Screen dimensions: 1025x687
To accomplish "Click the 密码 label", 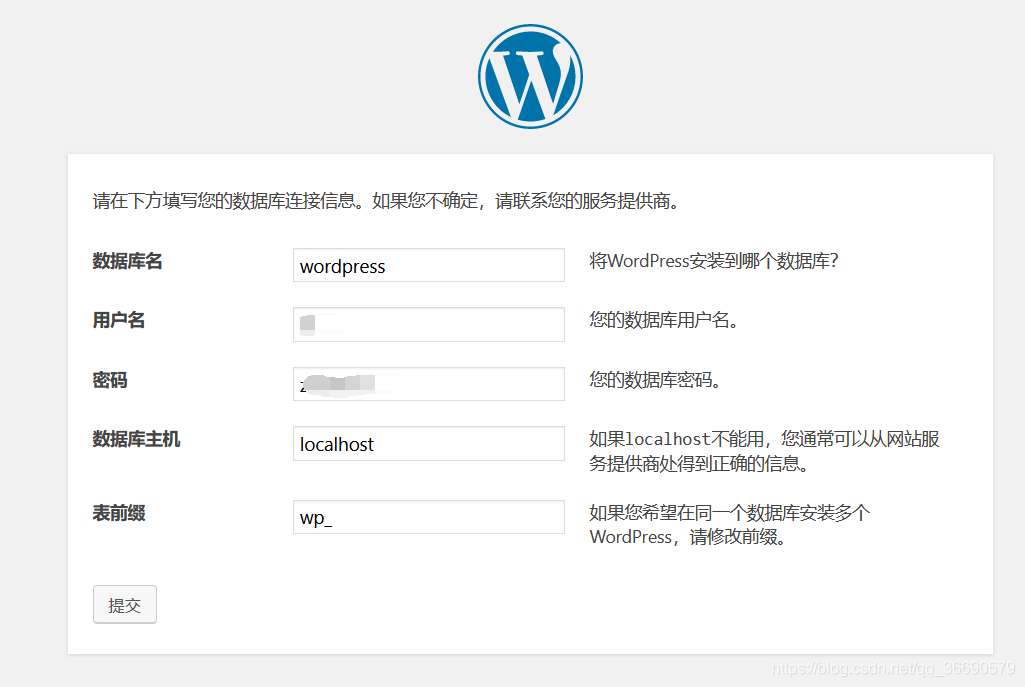I will (x=110, y=380).
